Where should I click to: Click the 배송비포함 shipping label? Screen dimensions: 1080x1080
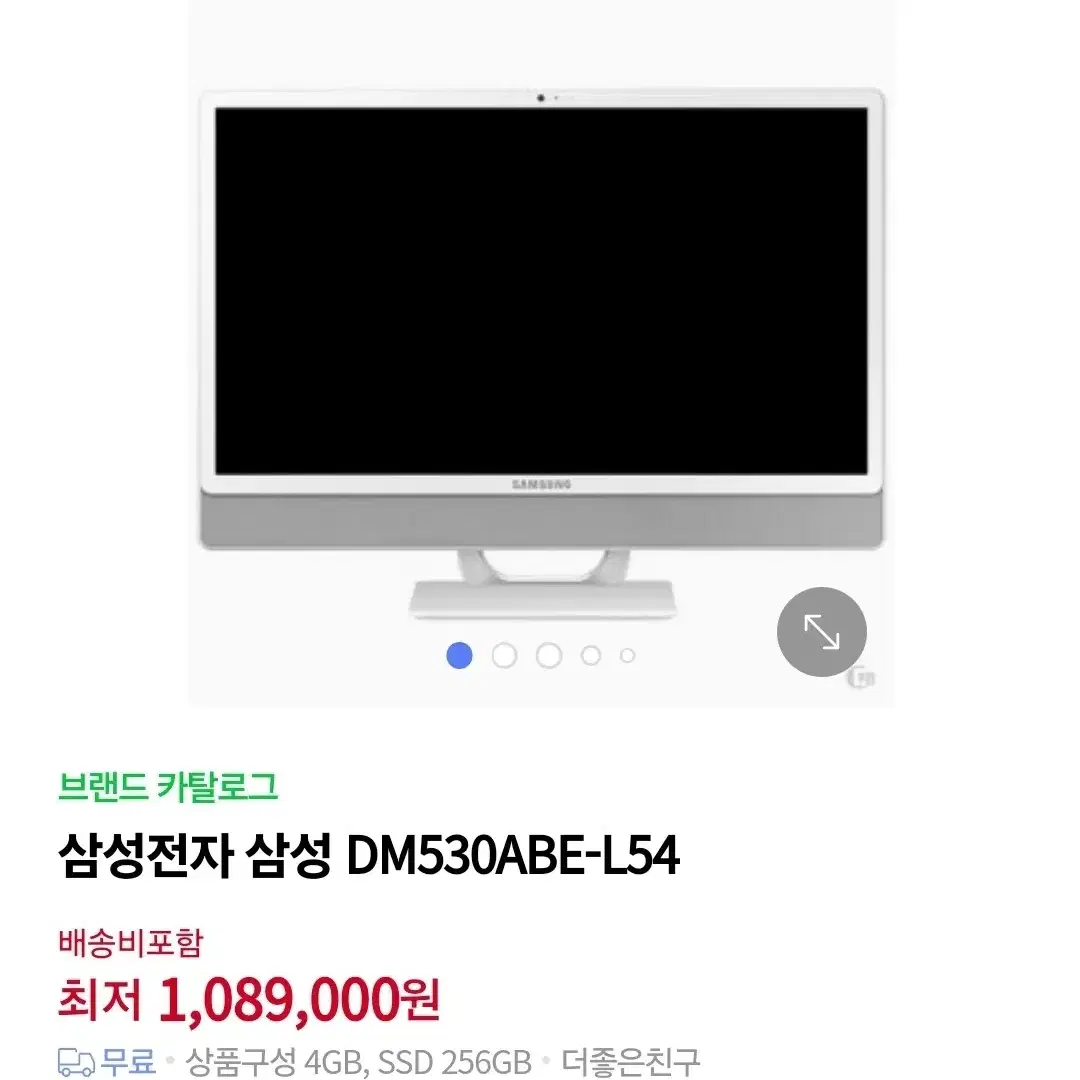[130, 942]
